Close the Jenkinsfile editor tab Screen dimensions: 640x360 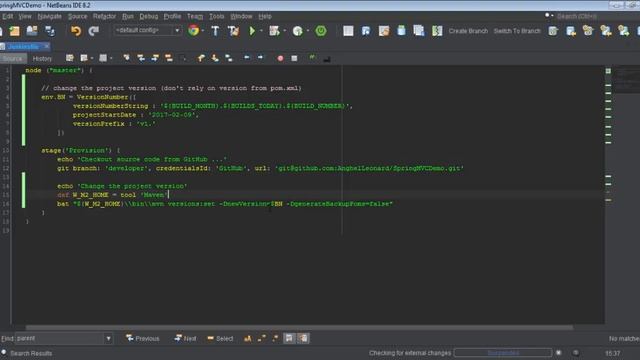pyautogui.click(x=47, y=47)
